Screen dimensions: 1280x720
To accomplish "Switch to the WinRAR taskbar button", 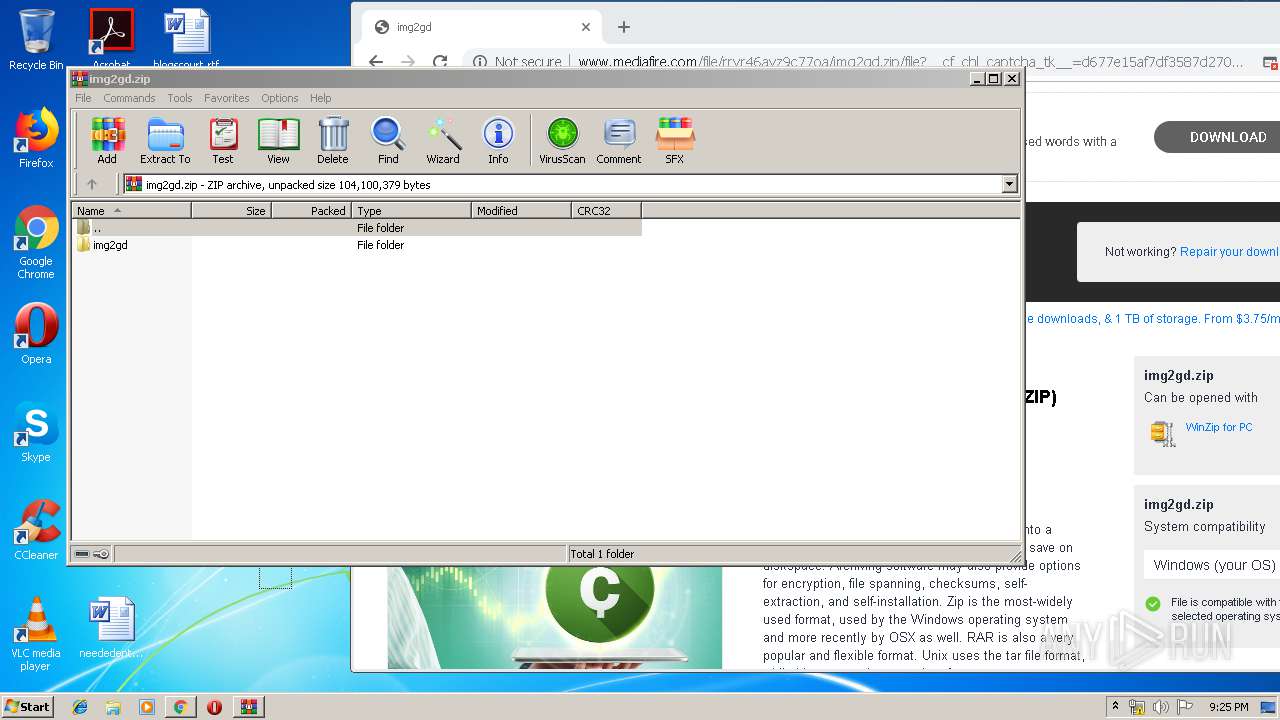I will (249, 707).
